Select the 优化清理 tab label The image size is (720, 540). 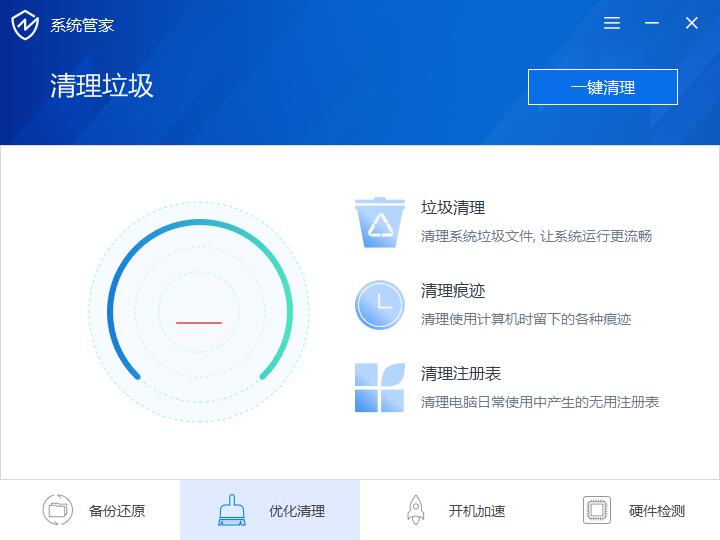297,511
